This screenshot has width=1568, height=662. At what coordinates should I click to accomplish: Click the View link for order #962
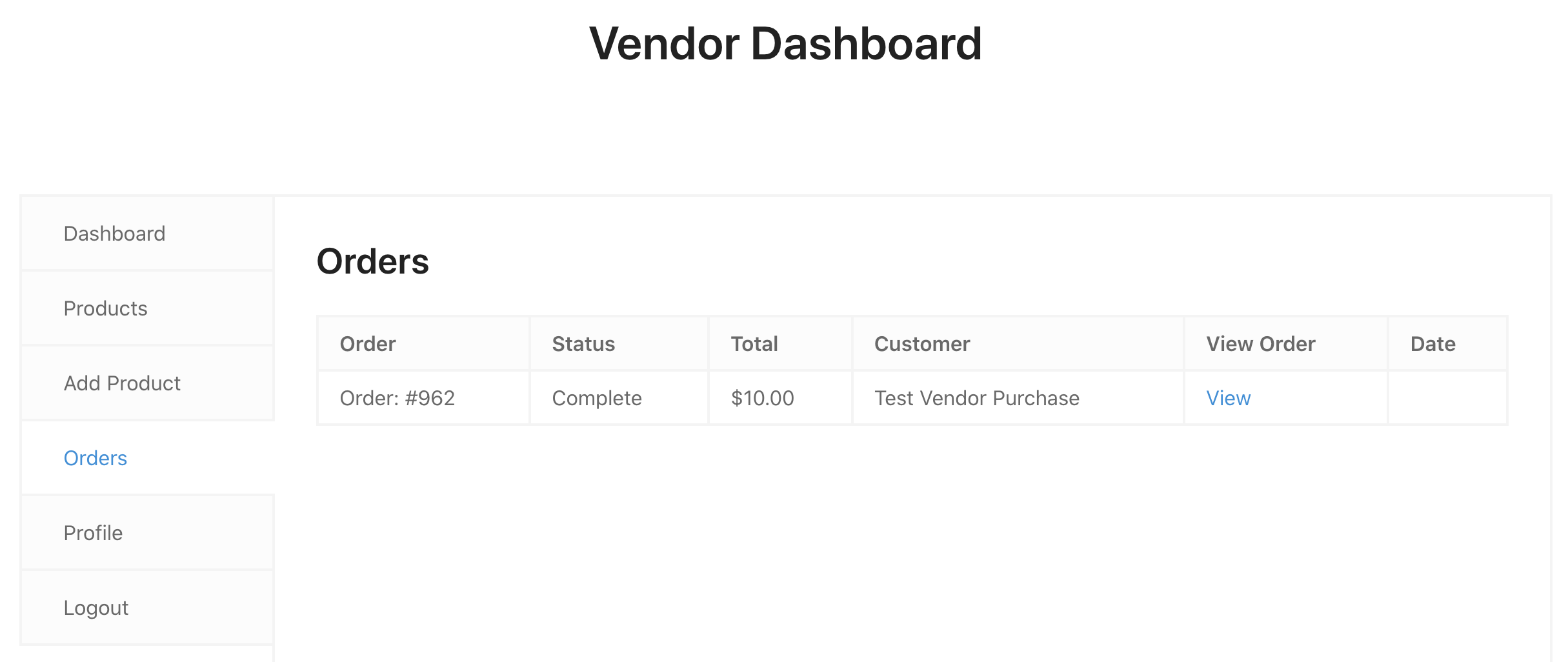(x=1229, y=398)
